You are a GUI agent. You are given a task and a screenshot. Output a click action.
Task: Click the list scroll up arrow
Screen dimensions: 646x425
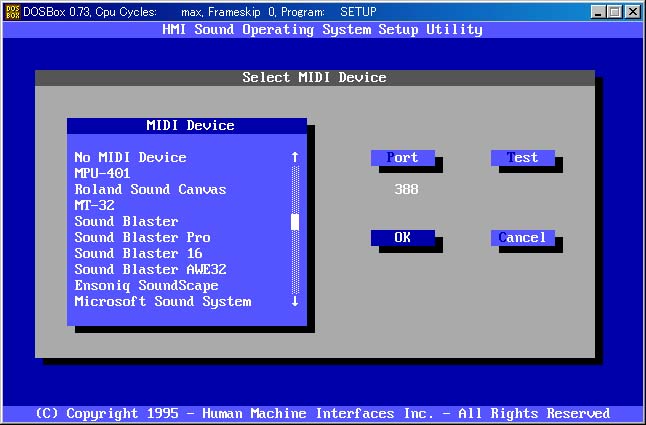[295, 157]
